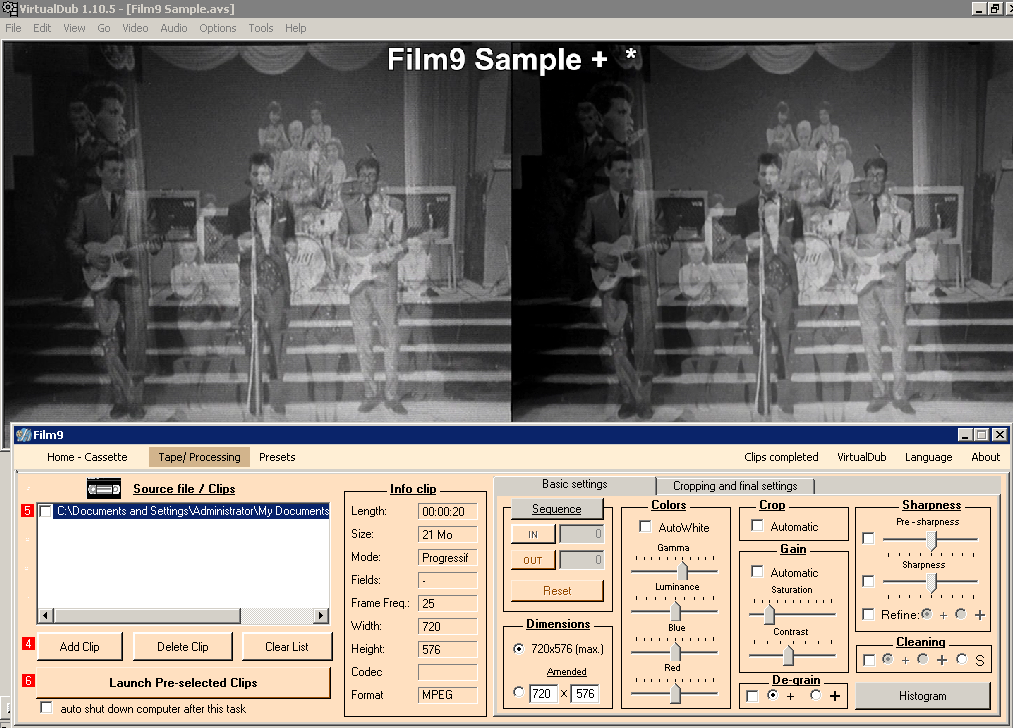Click the OUT button

pyautogui.click(x=533, y=560)
